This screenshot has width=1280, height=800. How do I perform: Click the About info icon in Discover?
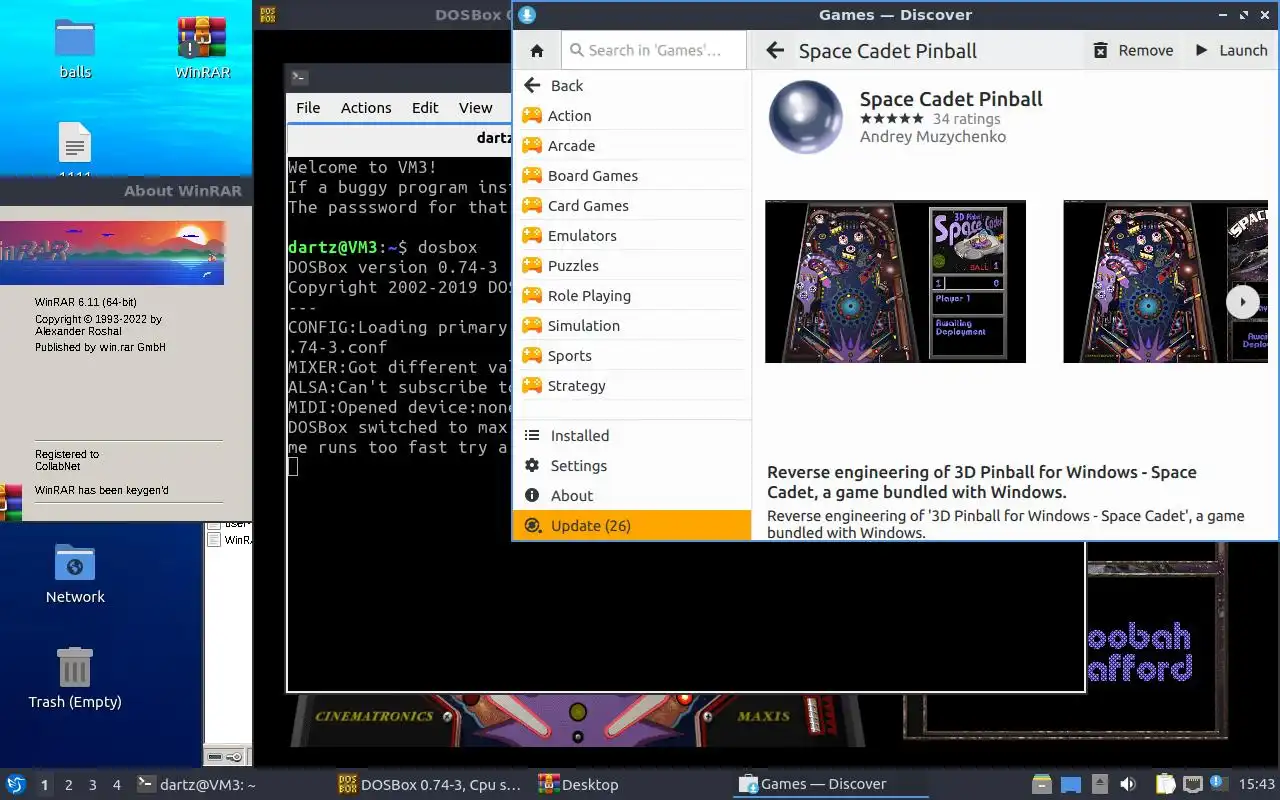click(x=532, y=496)
